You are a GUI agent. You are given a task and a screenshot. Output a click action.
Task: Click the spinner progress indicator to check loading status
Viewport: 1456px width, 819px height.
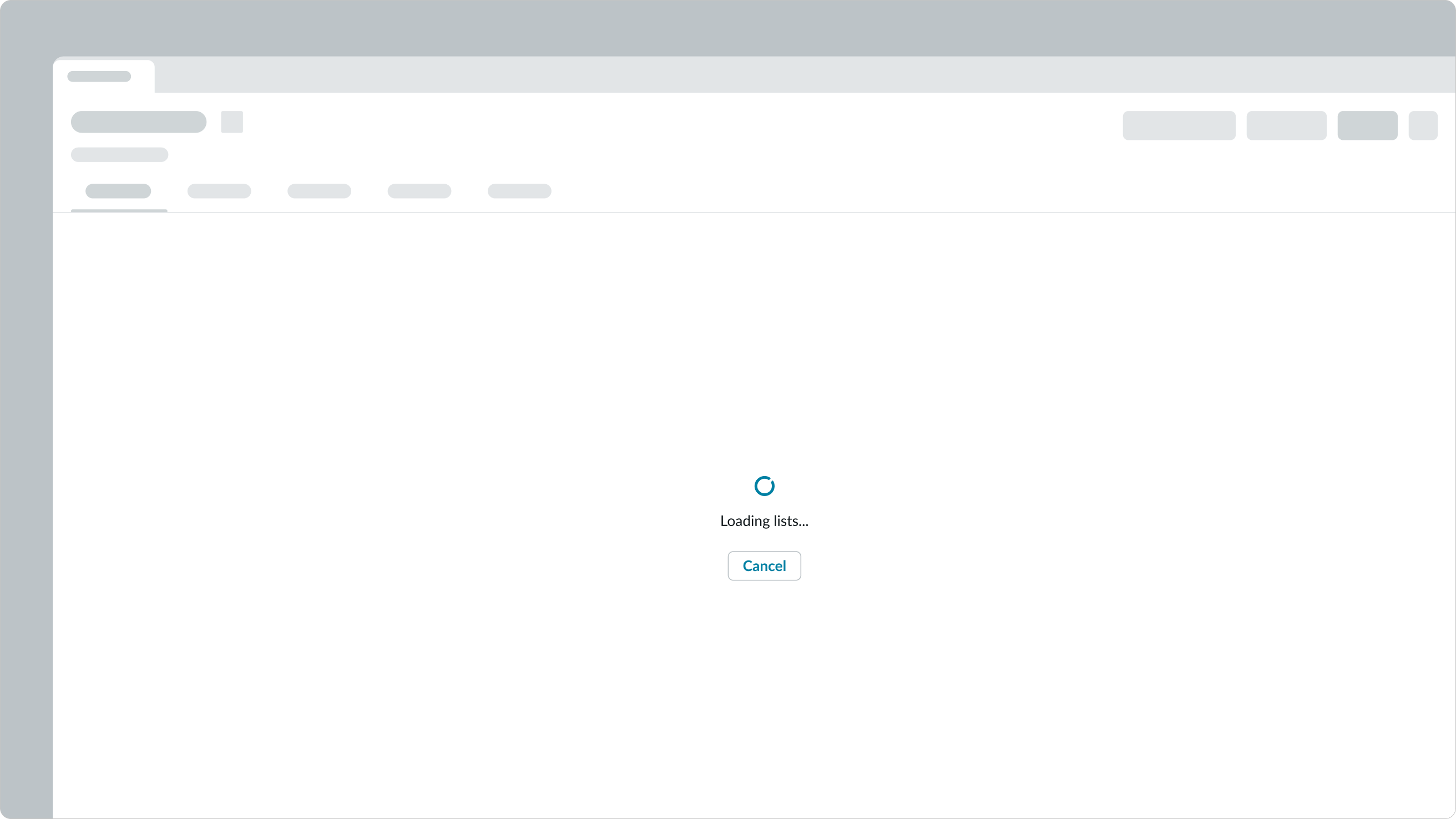point(764,486)
